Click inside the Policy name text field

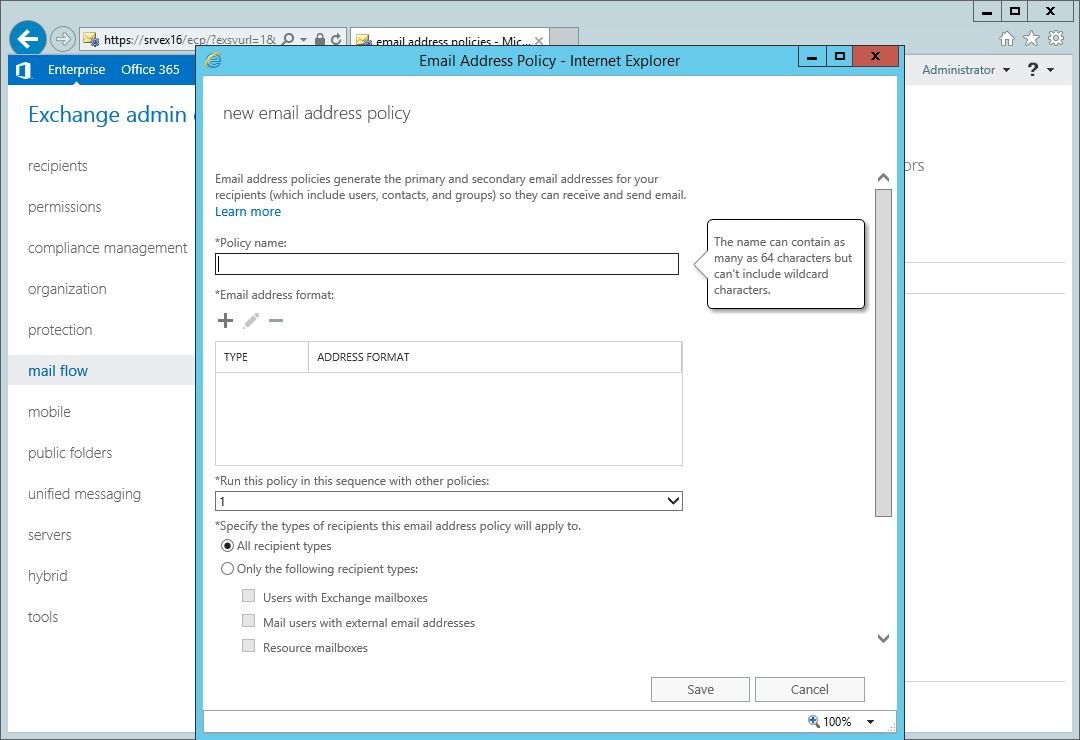(x=447, y=264)
